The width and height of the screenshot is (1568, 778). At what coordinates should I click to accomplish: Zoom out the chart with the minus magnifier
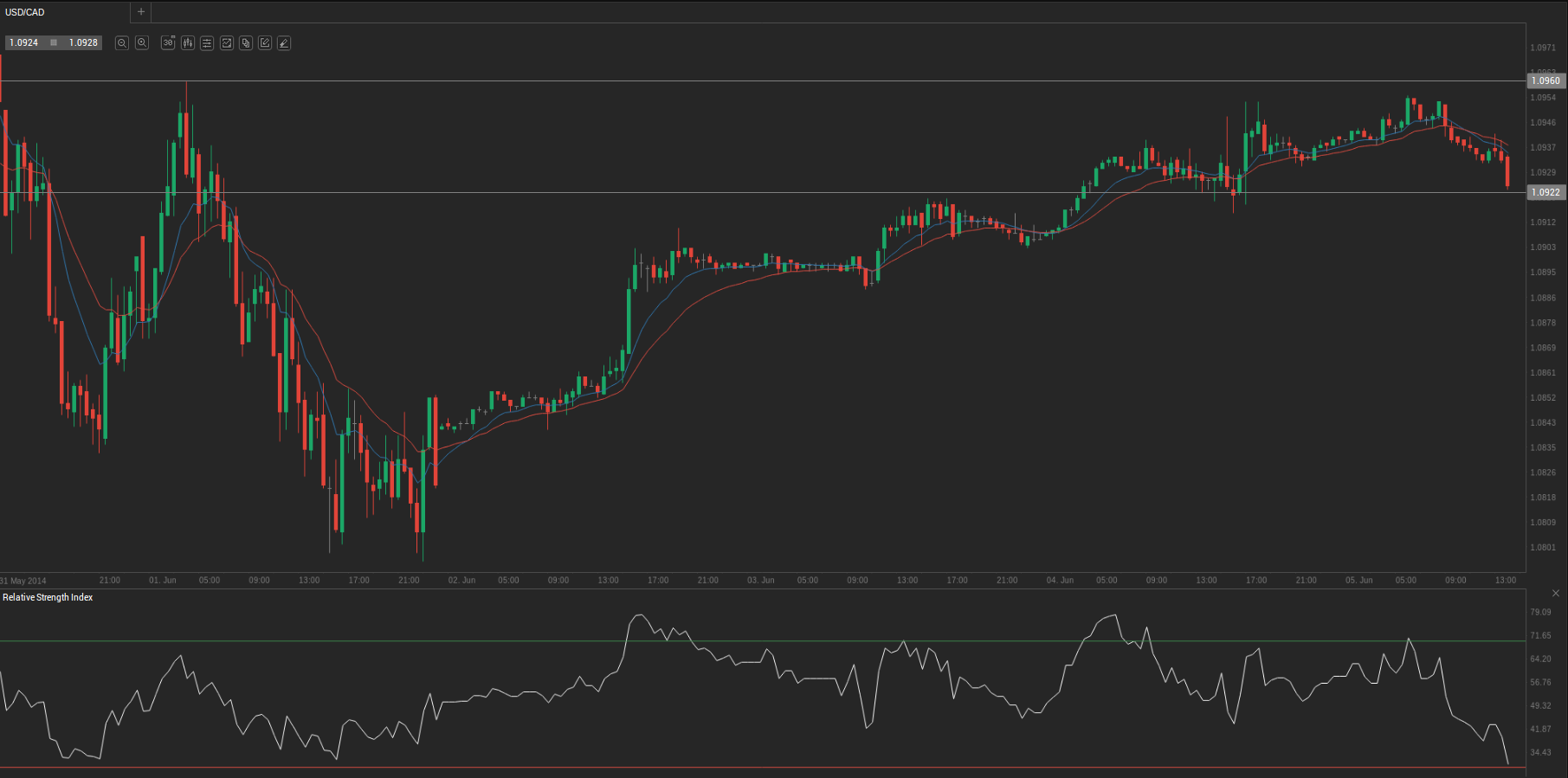click(x=122, y=42)
